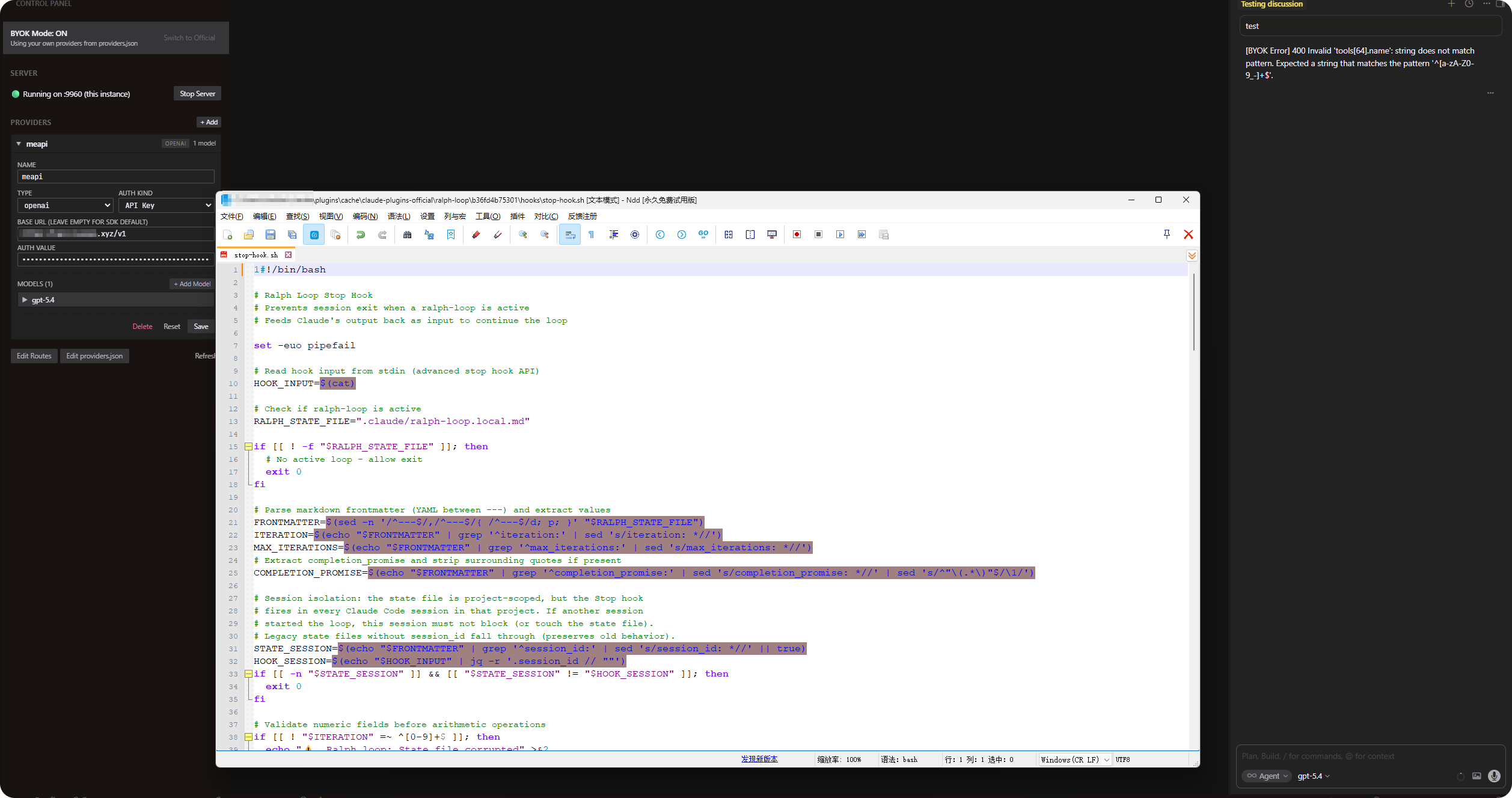The image size is (1512, 798).
Task: Open the 语法(L) menu
Action: [399, 216]
